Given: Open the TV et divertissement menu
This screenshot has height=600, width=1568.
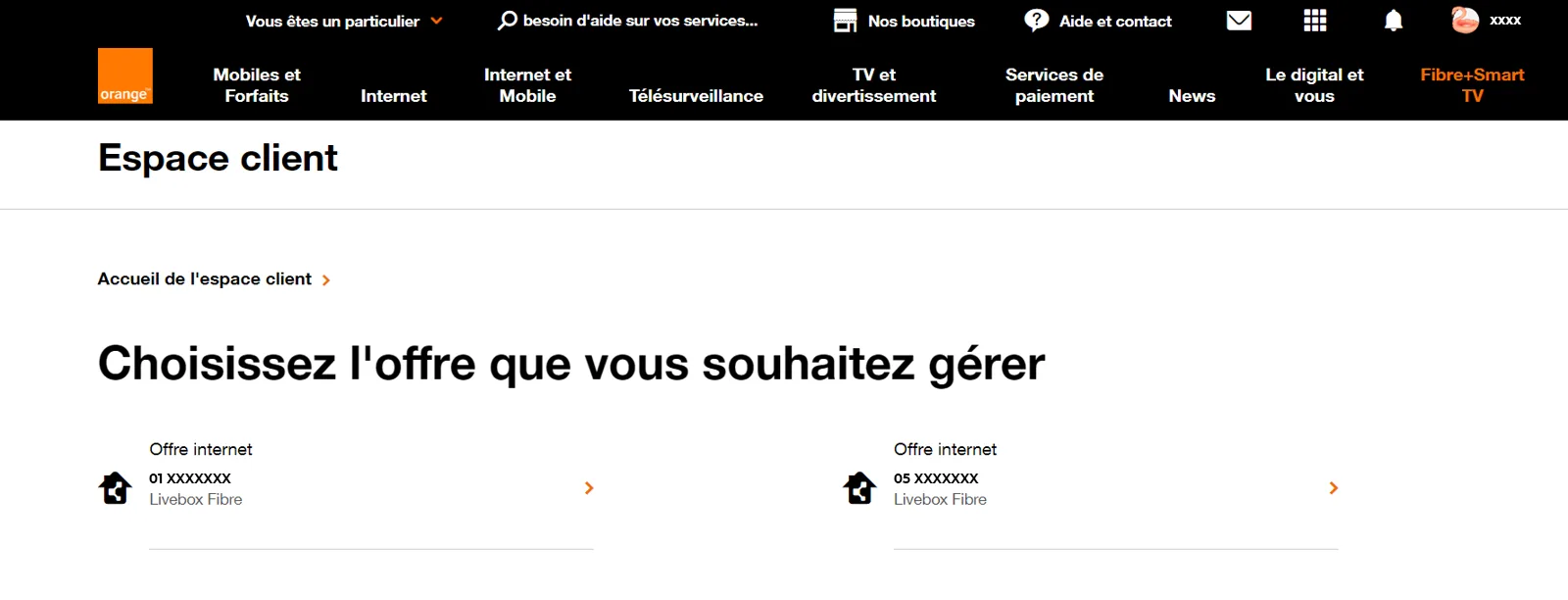Looking at the screenshot, I should click(874, 85).
